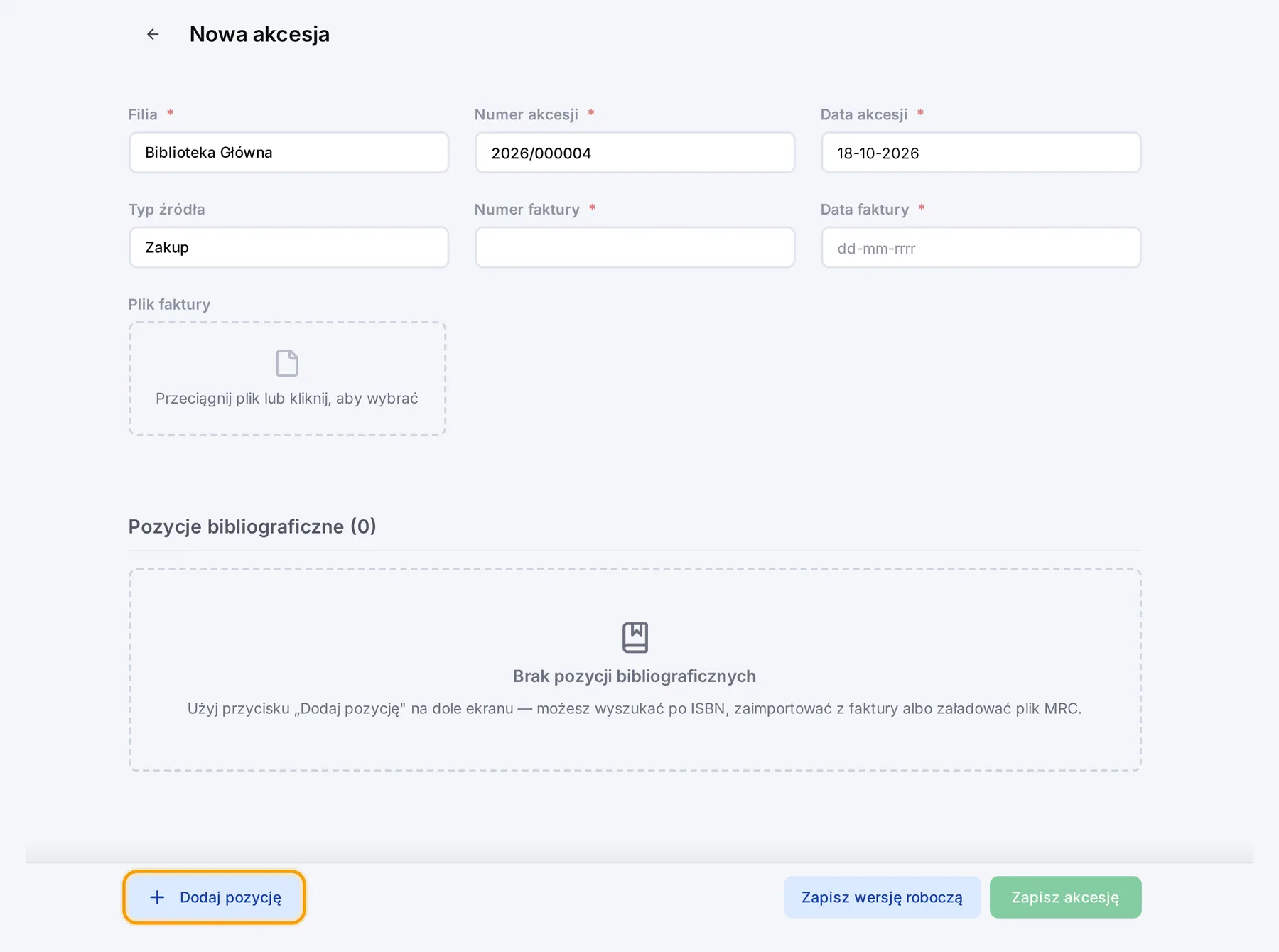The image size is (1279, 952).
Task: Open the Filia dropdown with Biblioteka Główna
Action: pyautogui.click(x=288, y=152)
